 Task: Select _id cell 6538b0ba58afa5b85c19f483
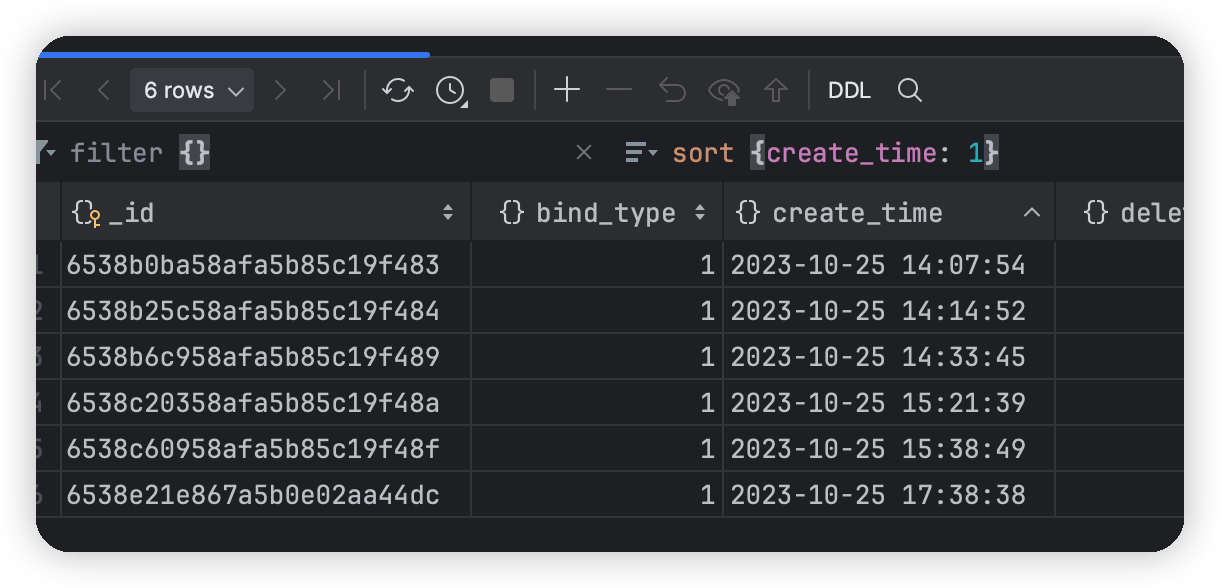pos(266,265)
